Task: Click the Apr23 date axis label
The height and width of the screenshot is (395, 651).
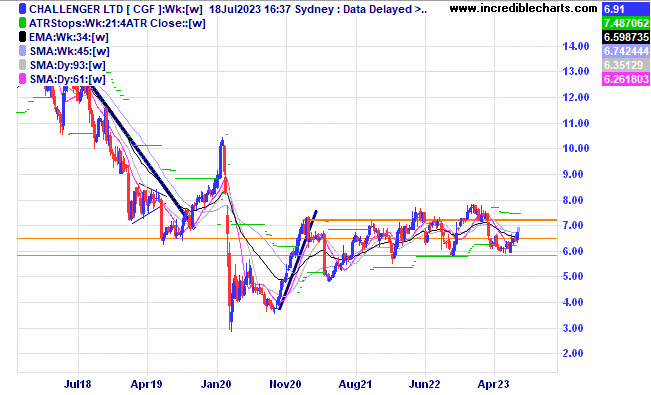Action: coord(493,384)
